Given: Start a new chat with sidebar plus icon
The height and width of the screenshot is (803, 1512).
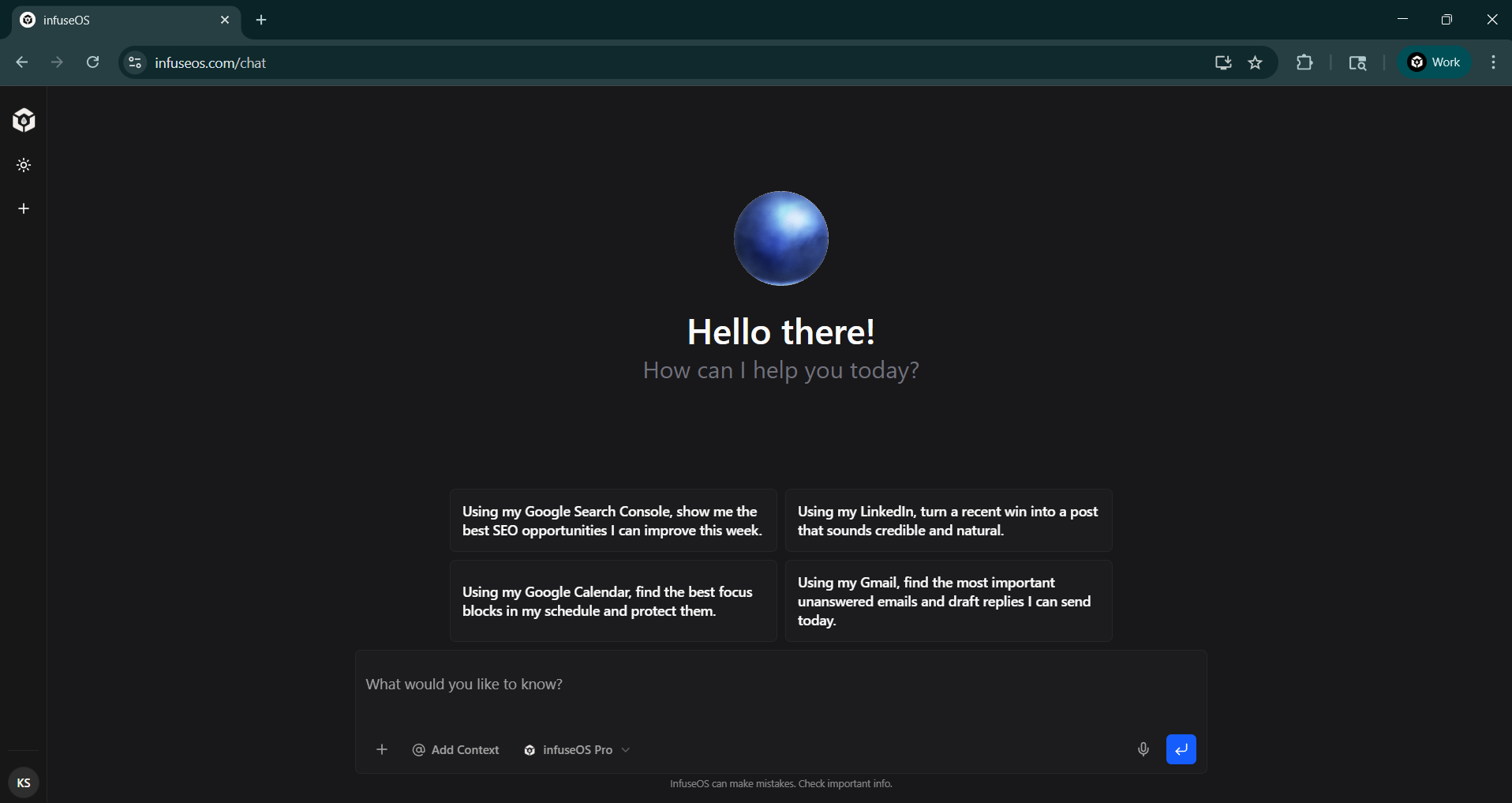Looking at the screenshot, I should [24, 208].
